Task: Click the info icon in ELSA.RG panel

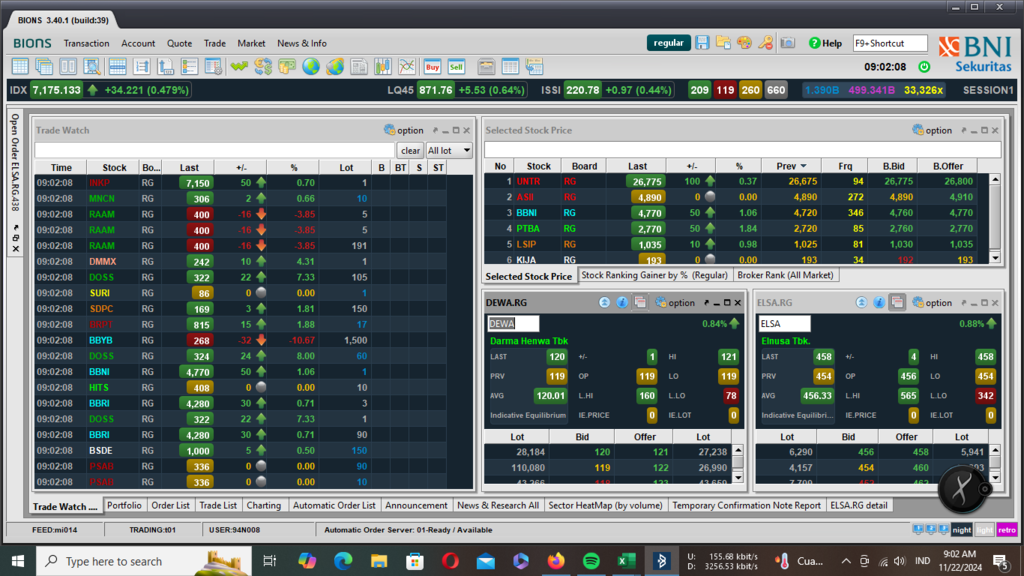Action: point(879,302)
